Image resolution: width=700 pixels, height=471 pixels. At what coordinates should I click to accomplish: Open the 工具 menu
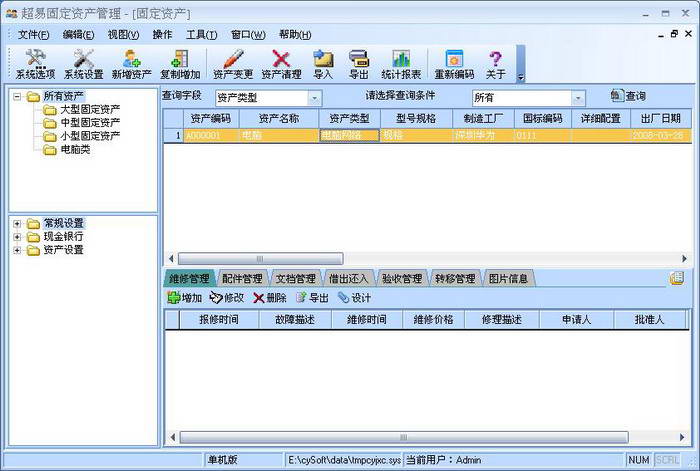(x=201, y=35)
